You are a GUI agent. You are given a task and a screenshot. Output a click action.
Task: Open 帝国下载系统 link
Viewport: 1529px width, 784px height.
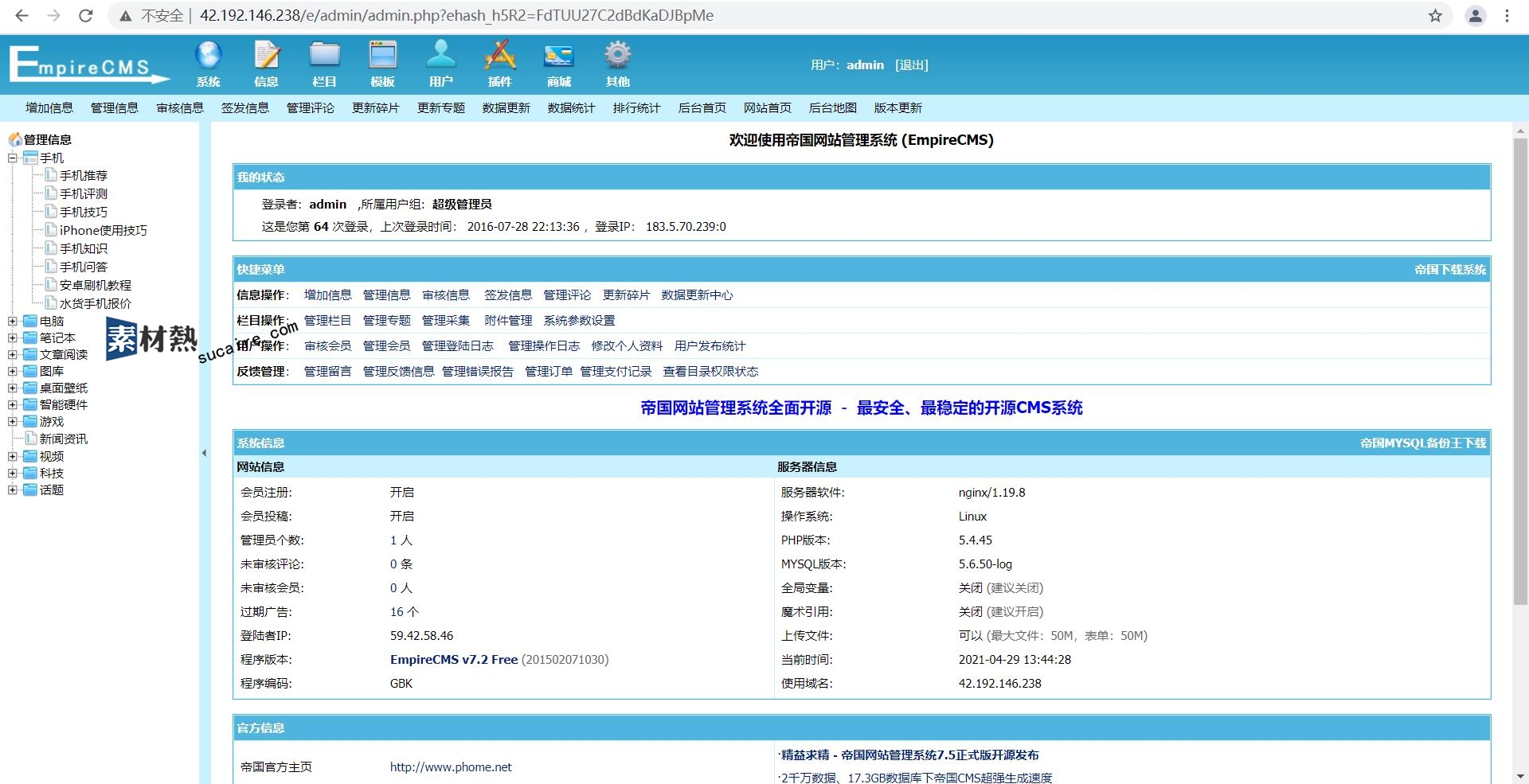point(1450,270)
